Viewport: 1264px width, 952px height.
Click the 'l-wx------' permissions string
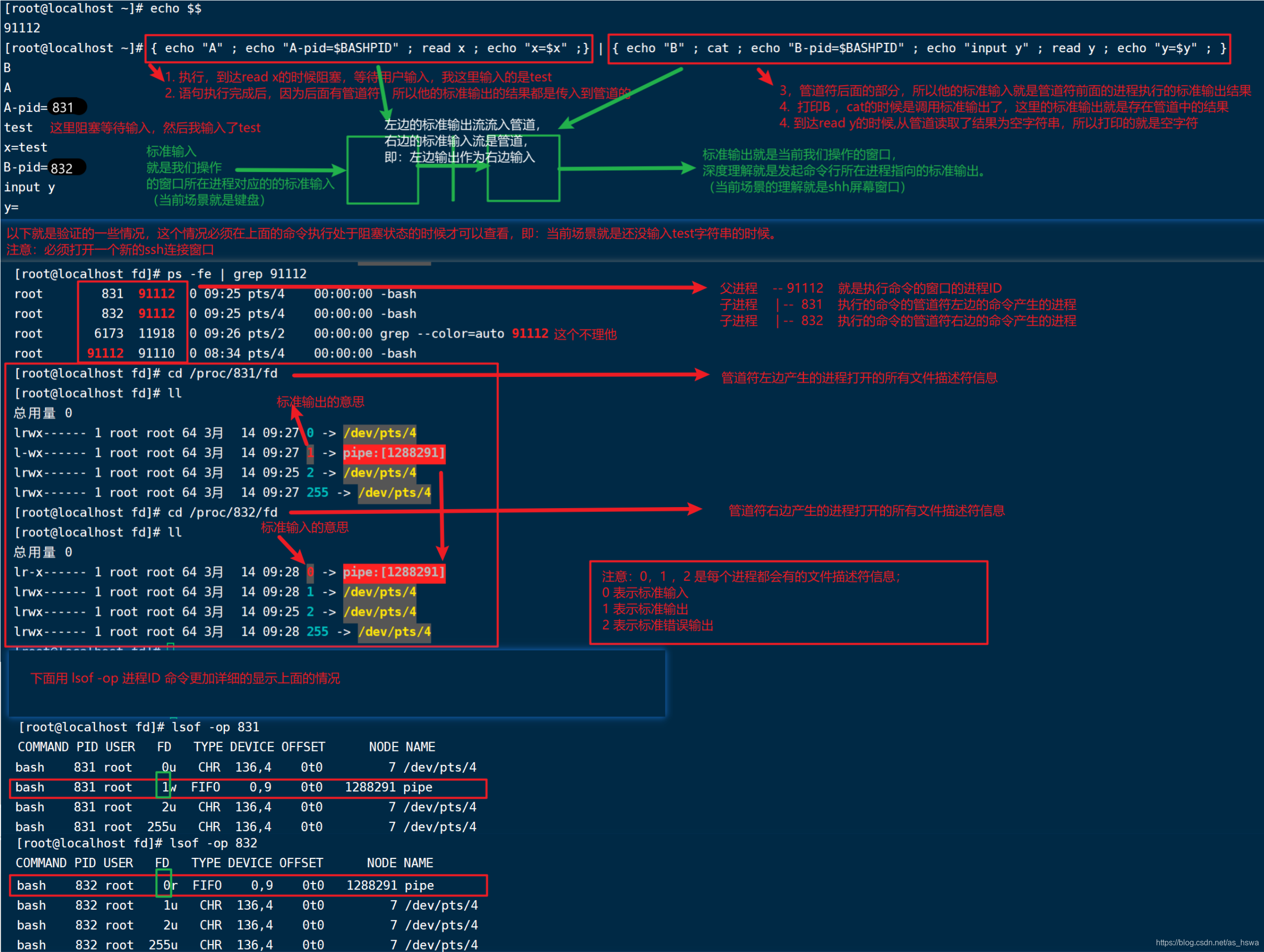click(x=50, y=453)
